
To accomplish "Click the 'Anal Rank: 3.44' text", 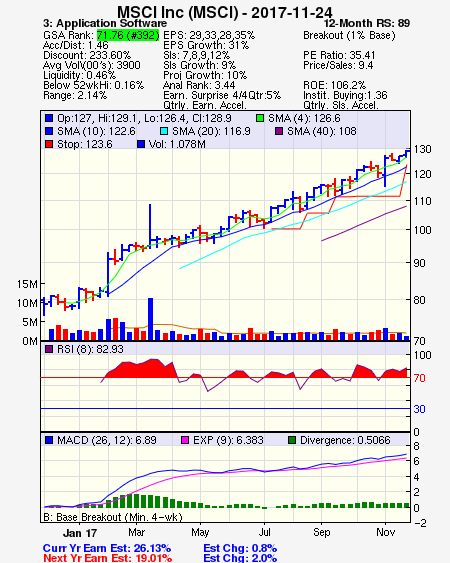I will pos(199,85).
